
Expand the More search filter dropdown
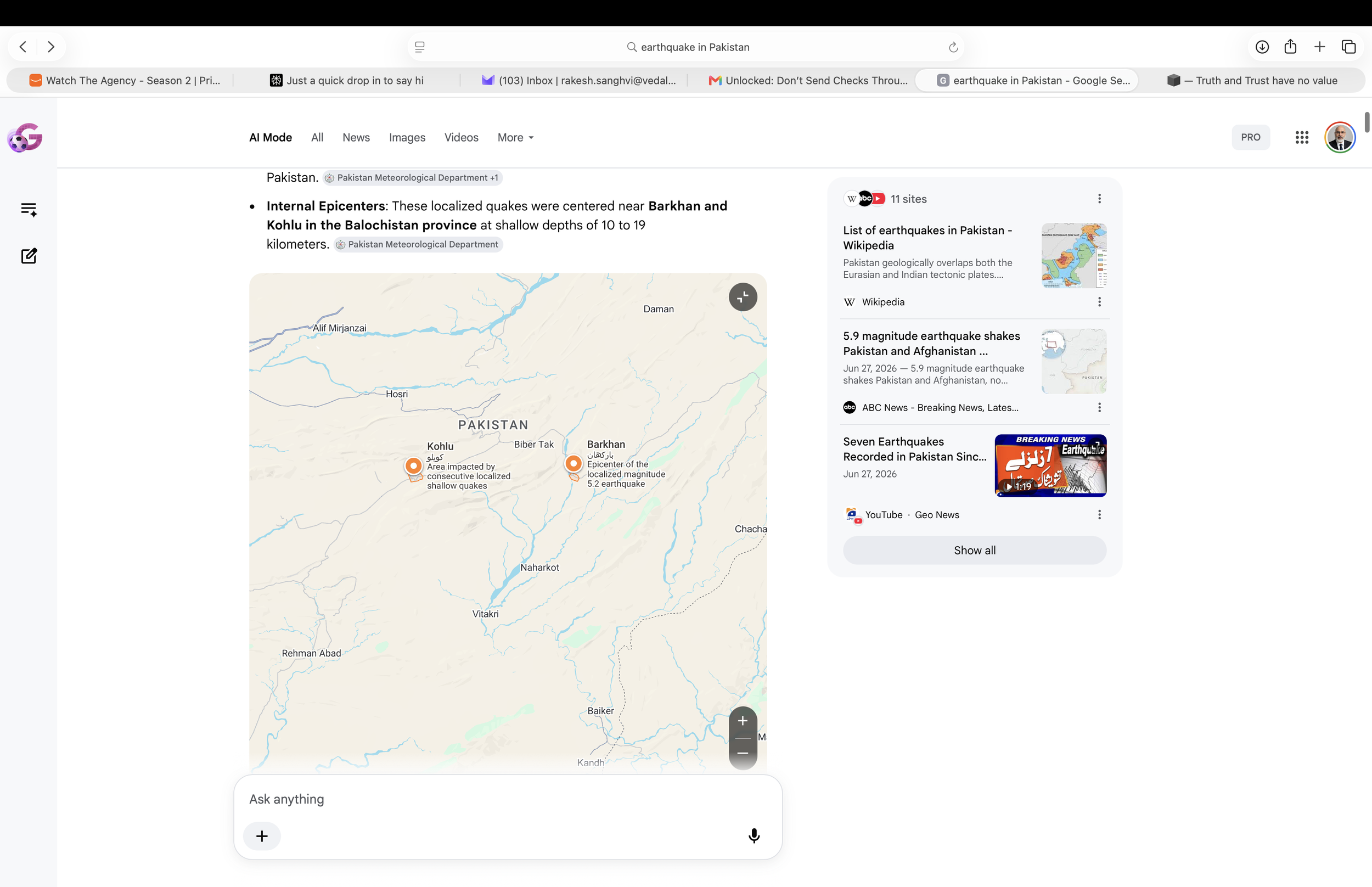tap(516, 138)
